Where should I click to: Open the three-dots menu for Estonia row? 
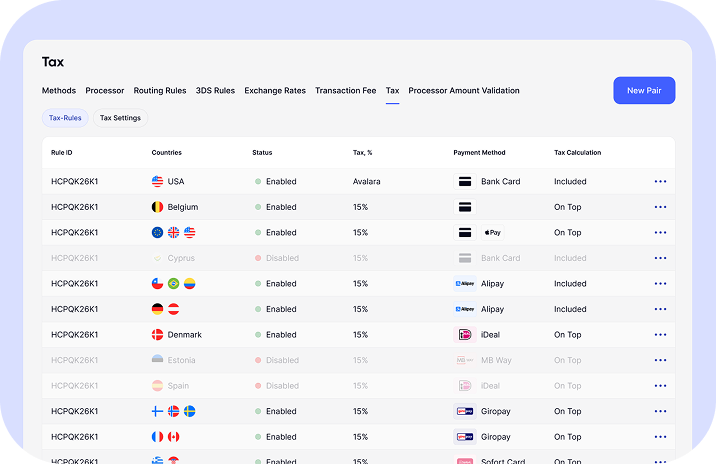[660, 360]
